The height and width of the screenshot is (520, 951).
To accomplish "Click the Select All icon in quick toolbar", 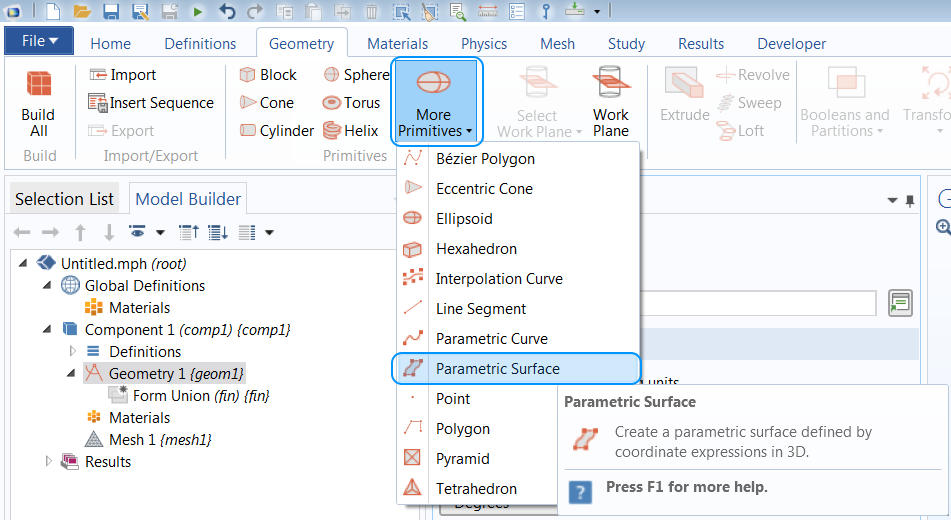I will coord(401,11).
